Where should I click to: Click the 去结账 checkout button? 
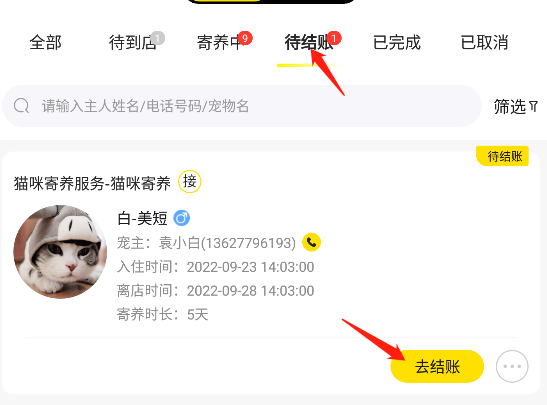pyautogui.click(x=437, y=366)
